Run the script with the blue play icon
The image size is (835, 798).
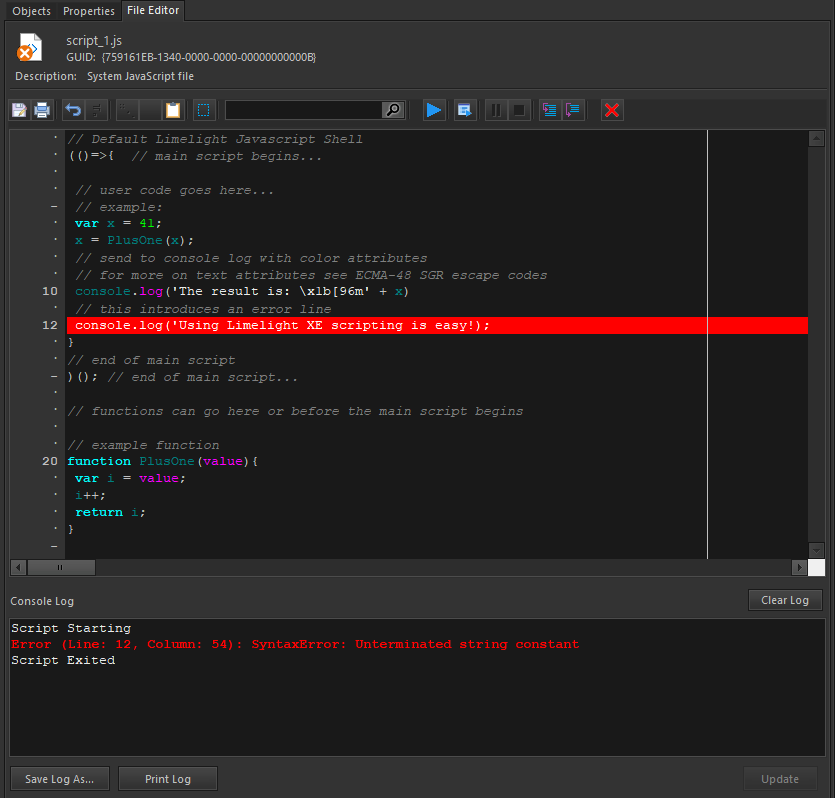click(434, 110)
